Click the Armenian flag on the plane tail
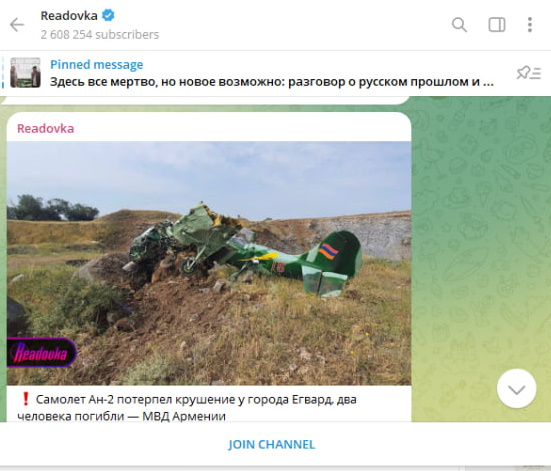Screen dimensions: 551x471 (328, 252)
